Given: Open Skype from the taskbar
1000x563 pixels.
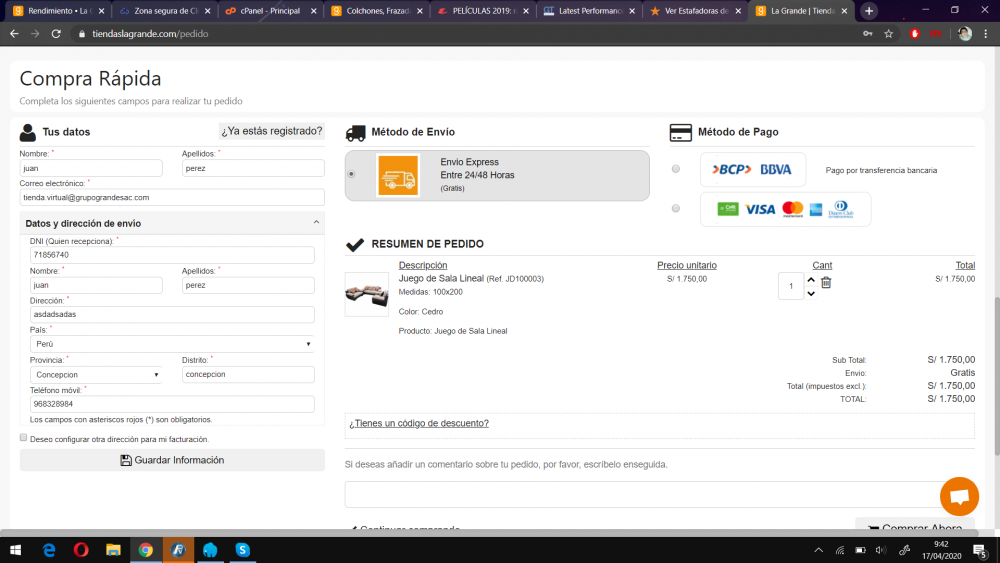Looking at the screenshot, I should click(x=242, y=550).
